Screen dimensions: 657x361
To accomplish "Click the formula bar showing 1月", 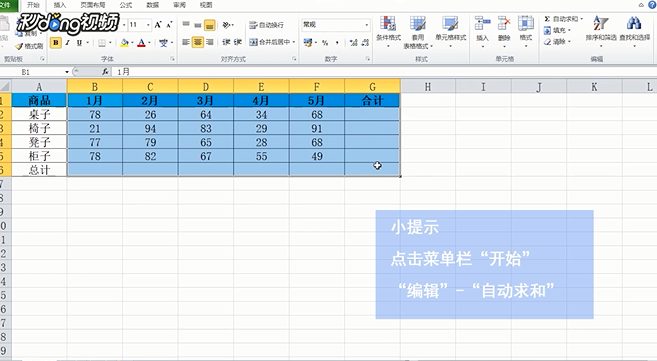I will tap(383, 72).
